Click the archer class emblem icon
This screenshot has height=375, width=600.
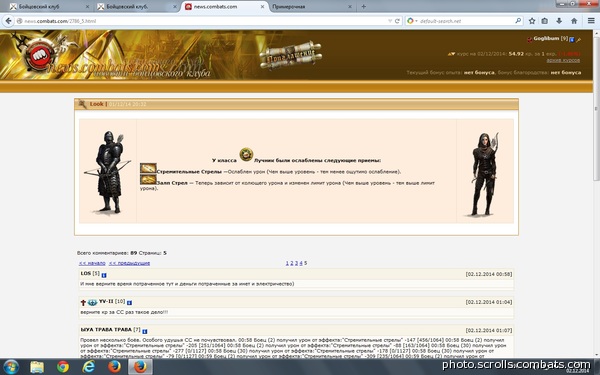246,155
